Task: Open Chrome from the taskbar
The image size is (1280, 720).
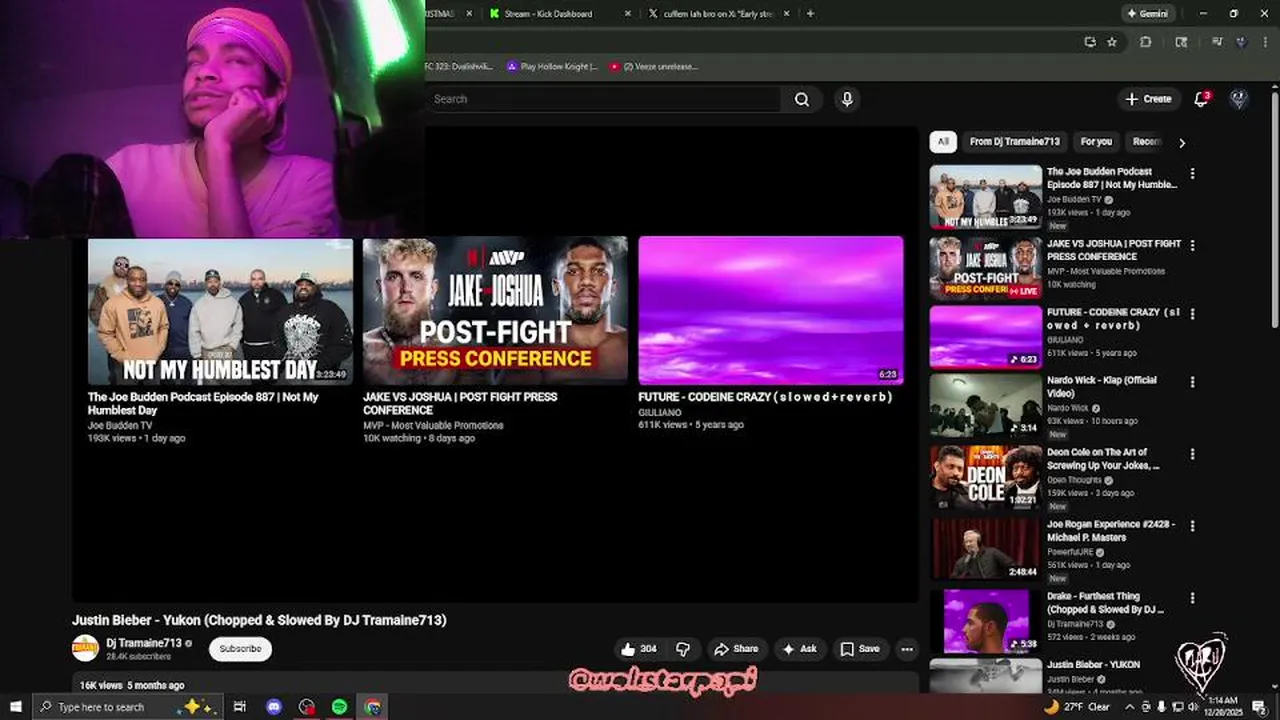Action: pyautogui.click(x=372, y=707)
